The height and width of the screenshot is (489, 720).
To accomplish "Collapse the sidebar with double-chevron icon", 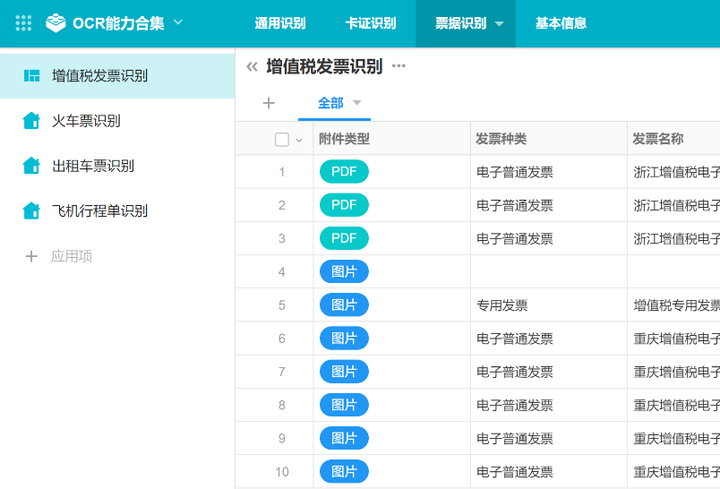I will click(252, 67).
